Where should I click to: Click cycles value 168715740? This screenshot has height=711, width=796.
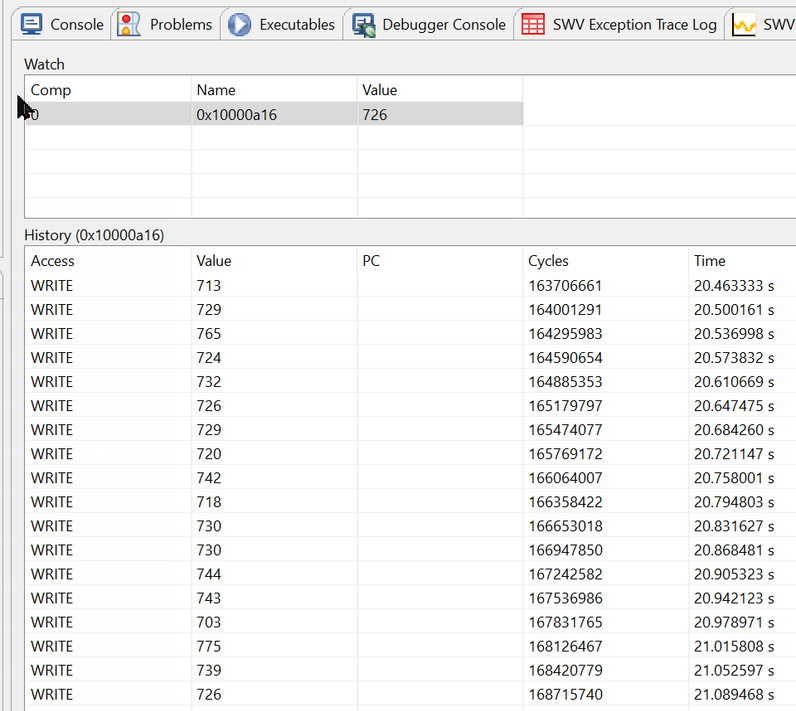coord(565,694)
